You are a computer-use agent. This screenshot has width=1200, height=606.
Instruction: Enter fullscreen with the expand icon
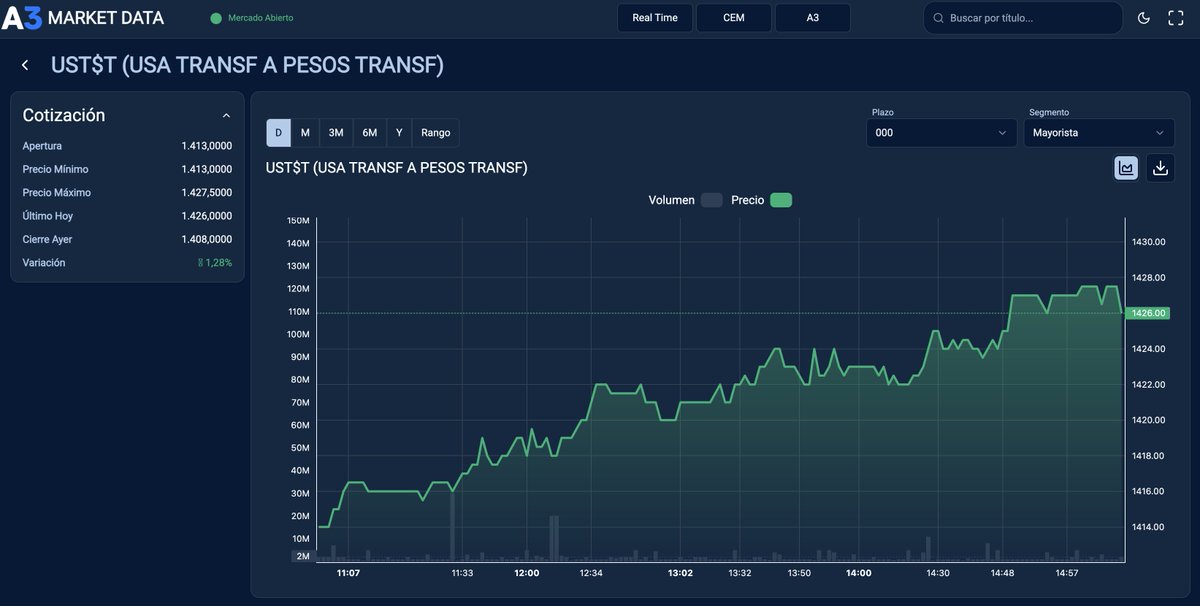point(1176,18)
